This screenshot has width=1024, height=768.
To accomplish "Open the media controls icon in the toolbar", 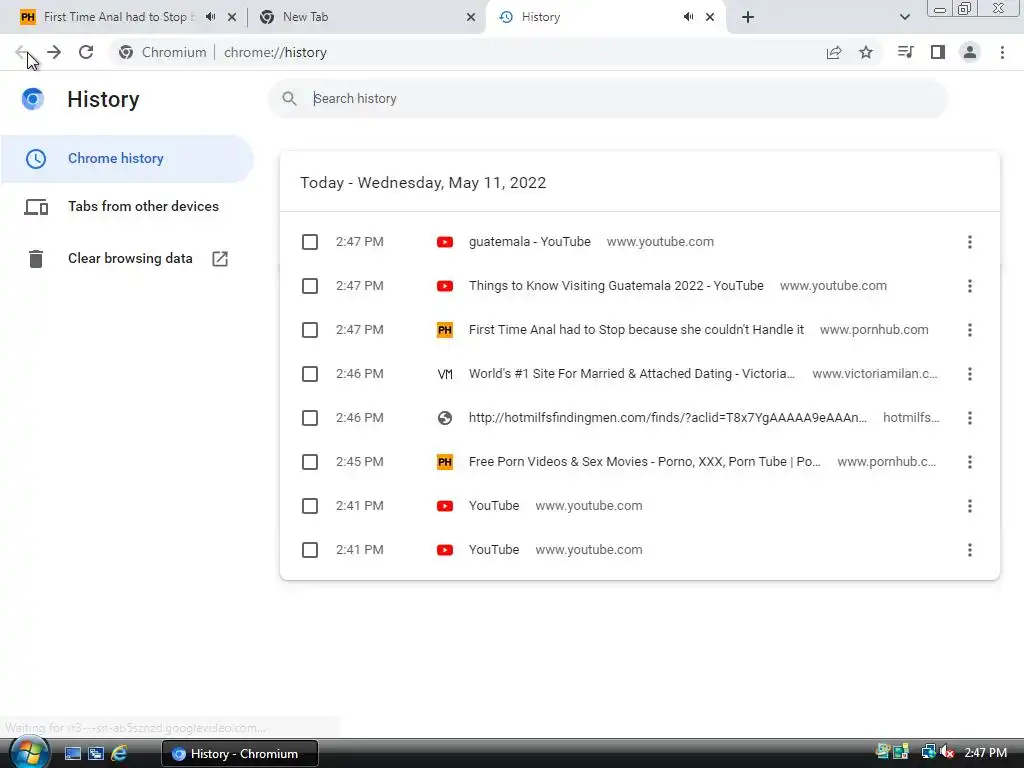I will [906, 52].
